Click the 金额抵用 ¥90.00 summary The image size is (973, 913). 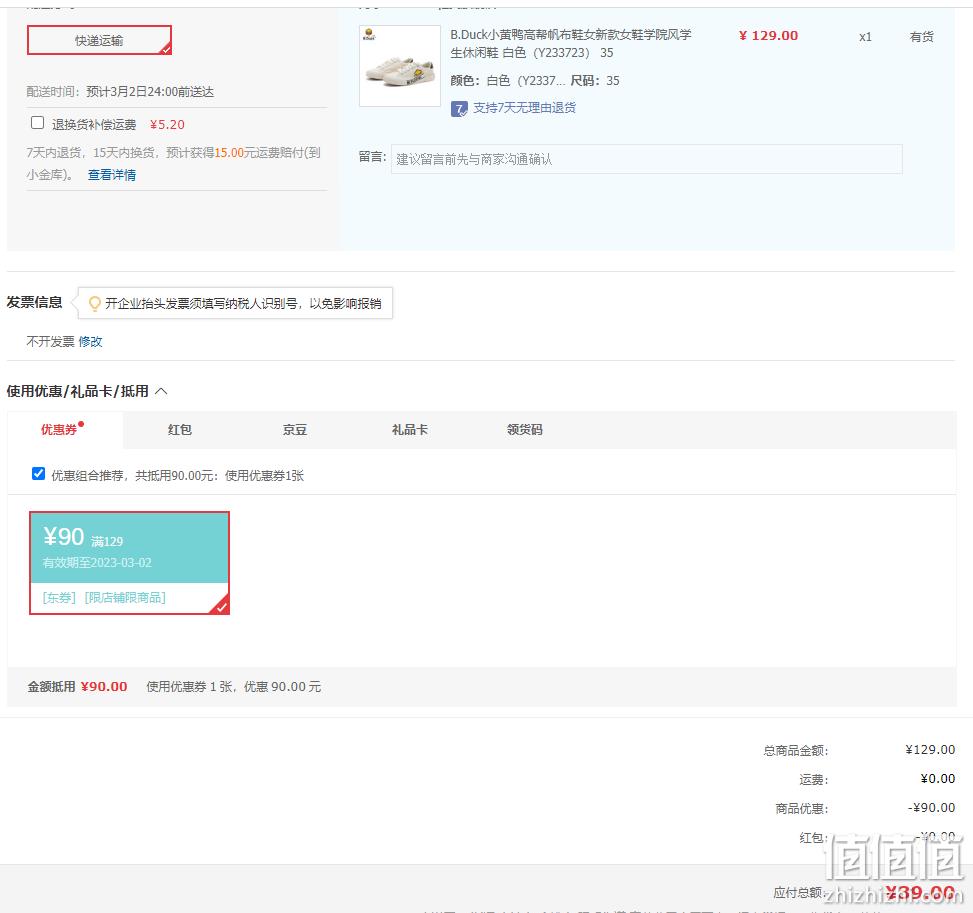tap(78, 686)
